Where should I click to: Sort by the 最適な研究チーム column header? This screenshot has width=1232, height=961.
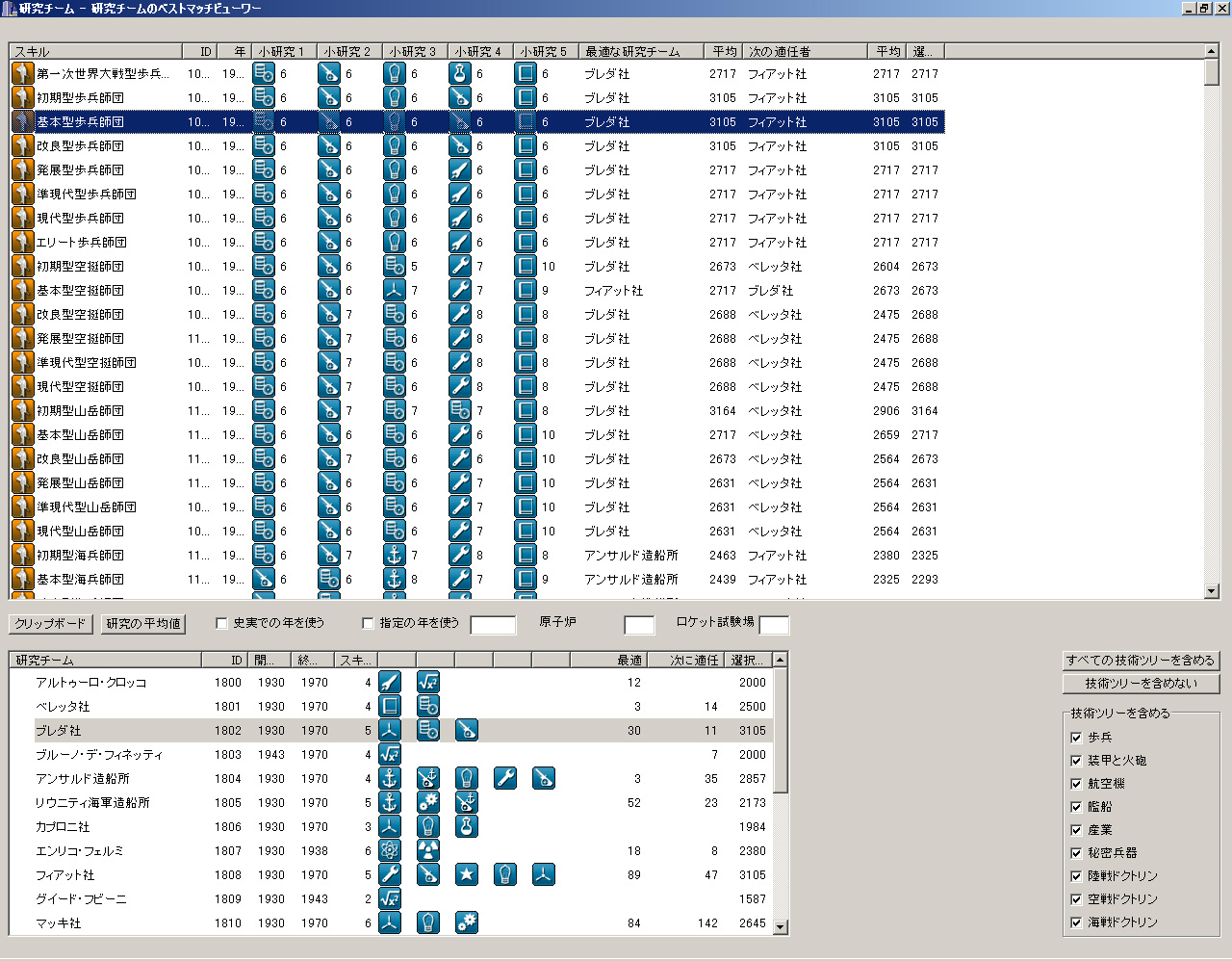(640, 51)
